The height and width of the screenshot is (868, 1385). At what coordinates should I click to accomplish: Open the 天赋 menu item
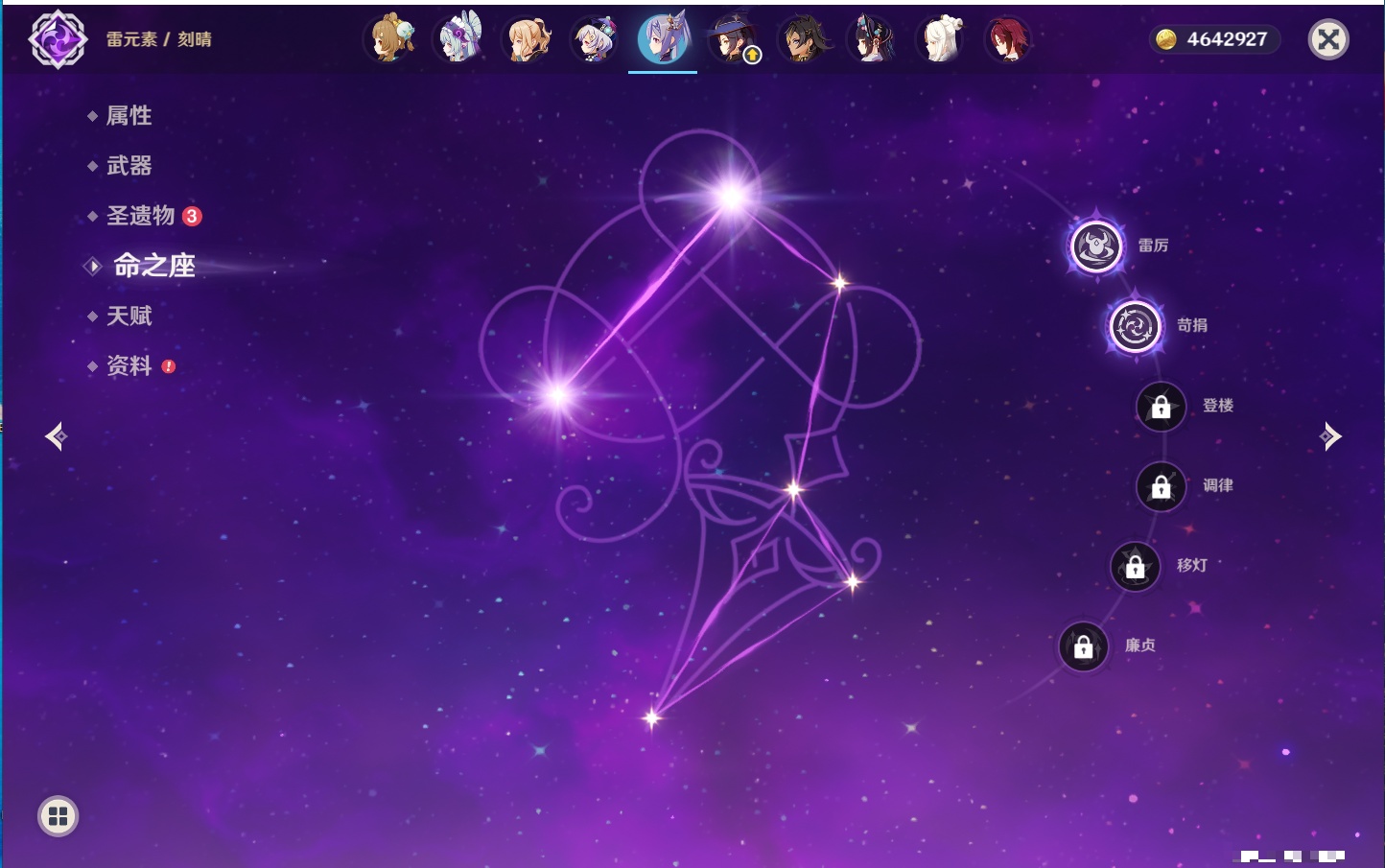coord(129,316)
